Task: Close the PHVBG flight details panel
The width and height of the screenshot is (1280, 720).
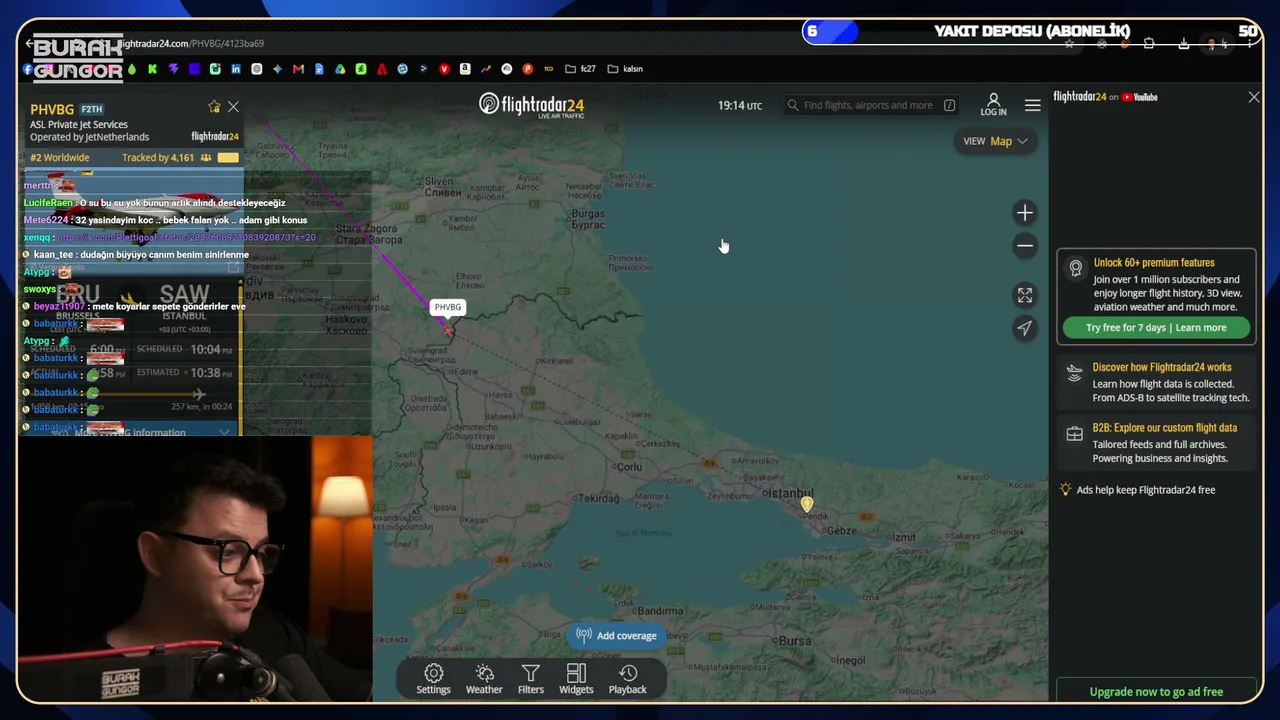Action: [233, 106]
